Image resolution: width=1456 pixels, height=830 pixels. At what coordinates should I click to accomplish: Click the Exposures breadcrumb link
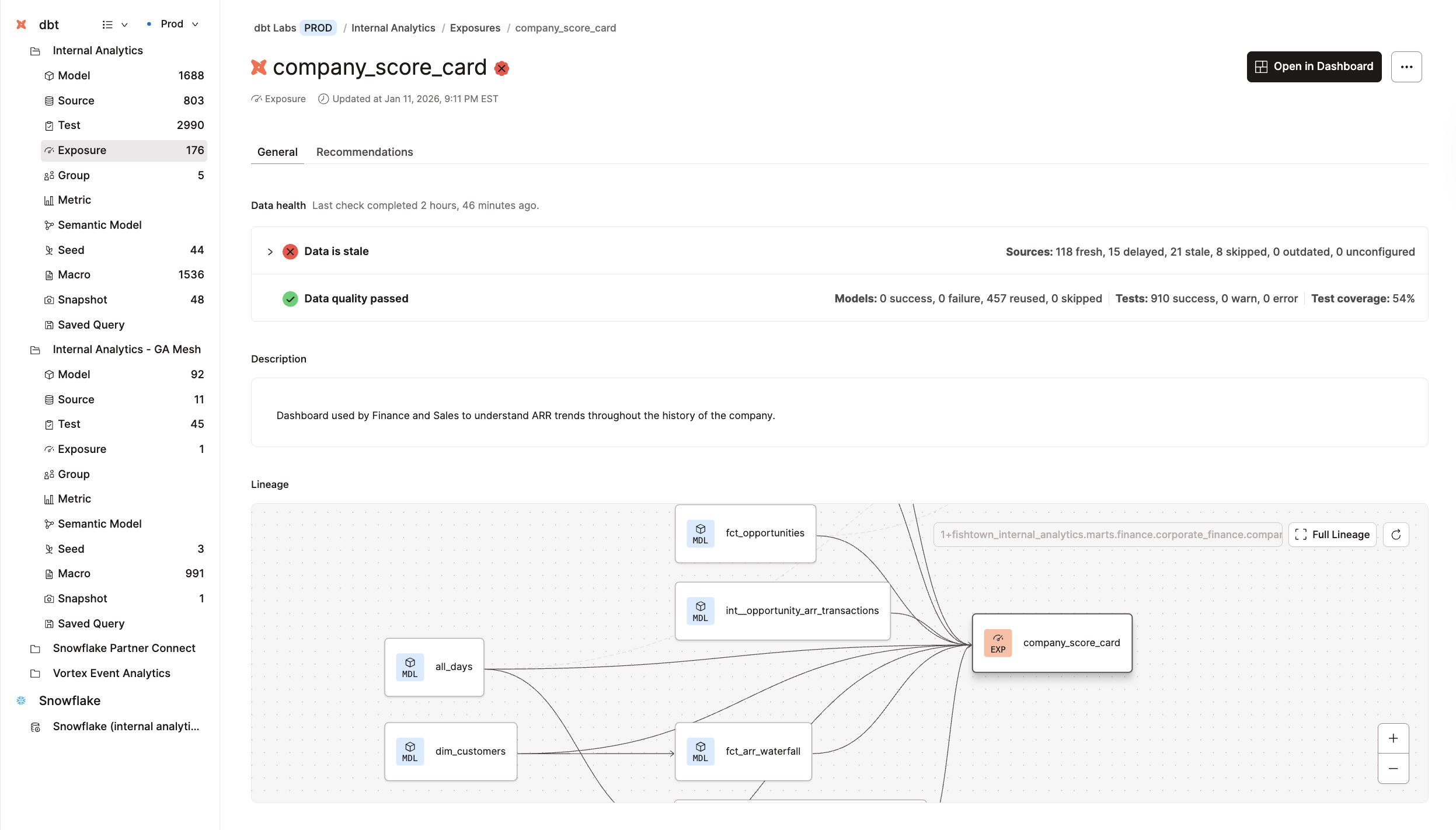(x=475, y=28)
